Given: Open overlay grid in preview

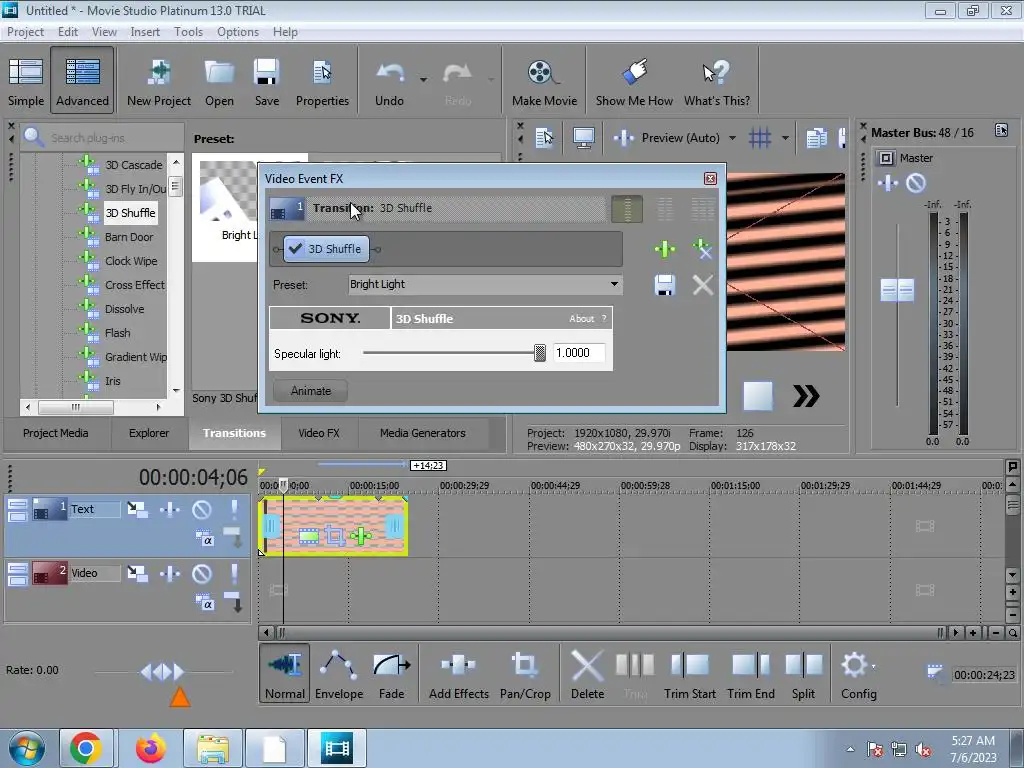Looking at the screenshot, I should pyautogui.click(x=760, y=138).
